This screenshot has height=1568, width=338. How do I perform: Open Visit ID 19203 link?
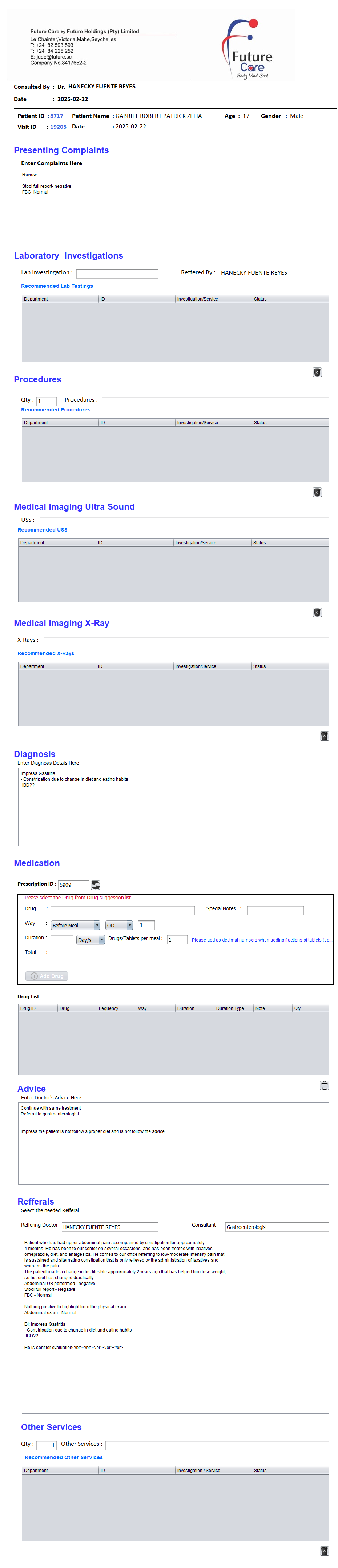click(x=58, y=127)
